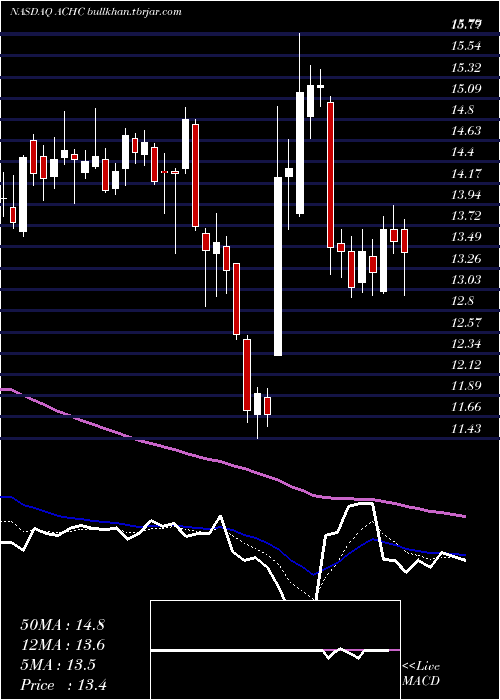The image size is (500, 700).
Task: Click the 50MA : 14.8 readout
Action: [62, 625]
